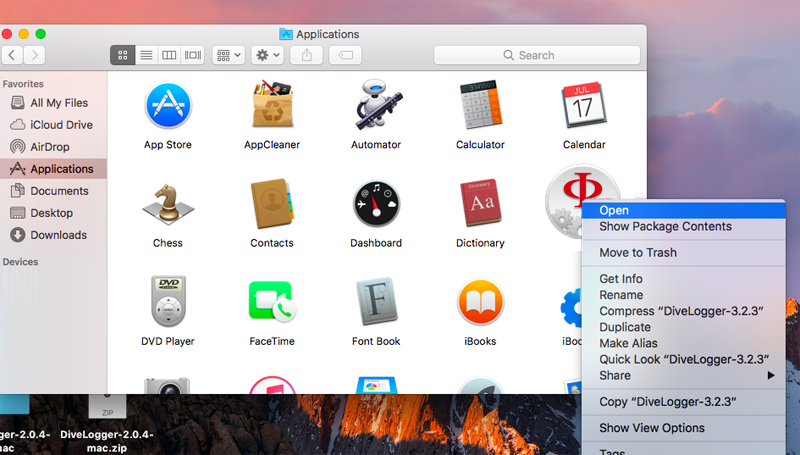Image resolution: width=800 pixels, height=455 pixels.
Task: Click the Automator robot icon
Action: point(377,105)
